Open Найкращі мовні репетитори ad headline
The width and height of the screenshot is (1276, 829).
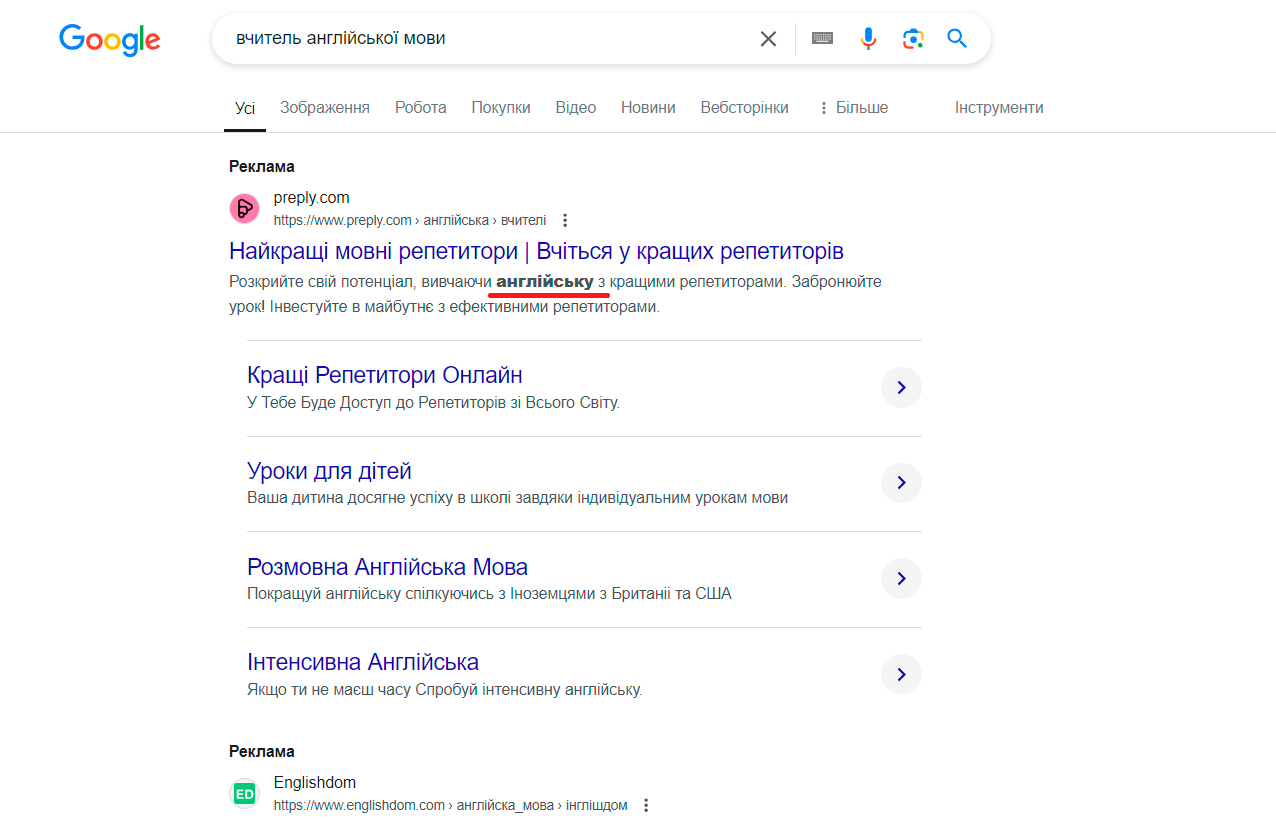pos(536,250)
